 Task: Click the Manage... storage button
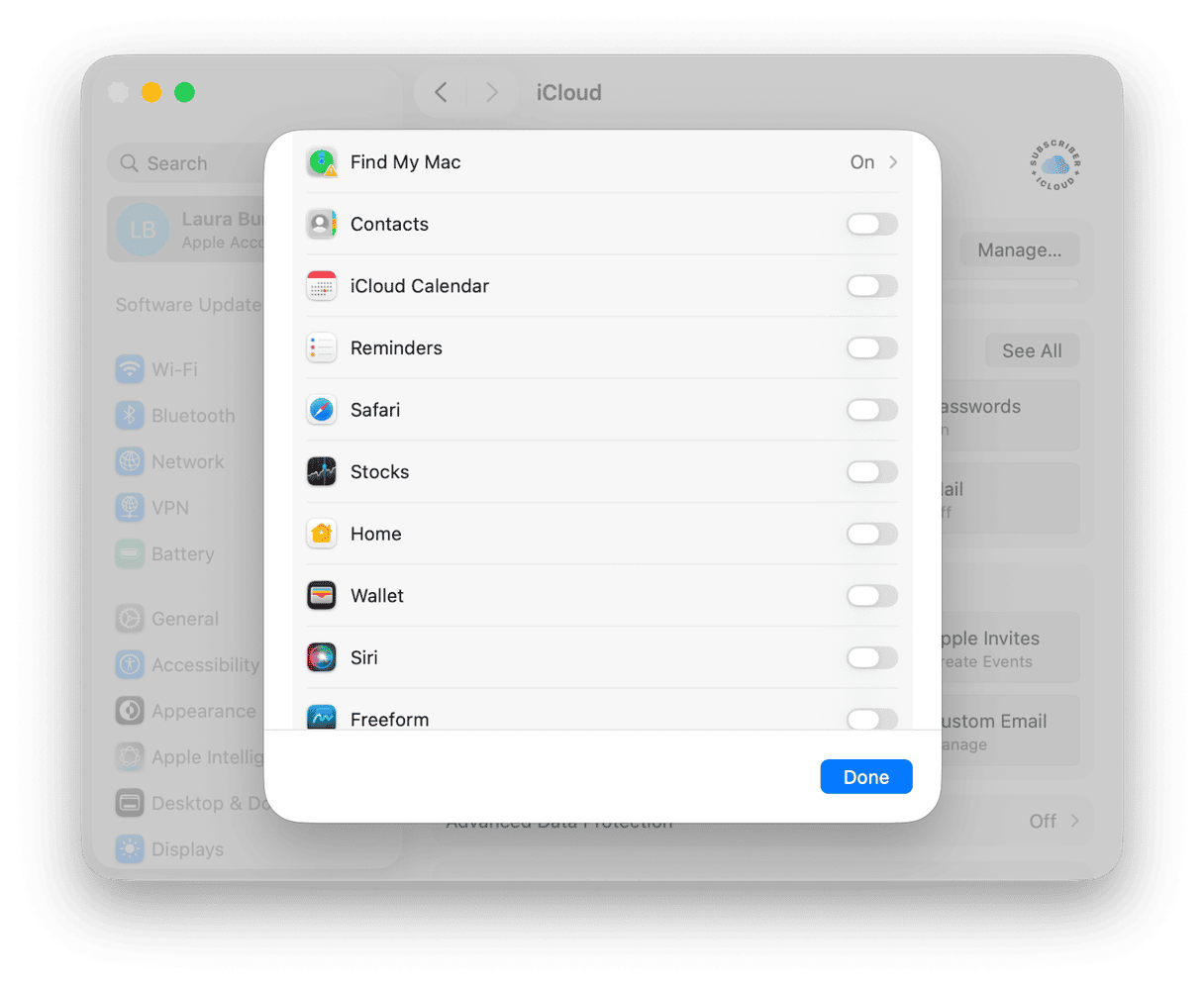(x=1020, y=250)
